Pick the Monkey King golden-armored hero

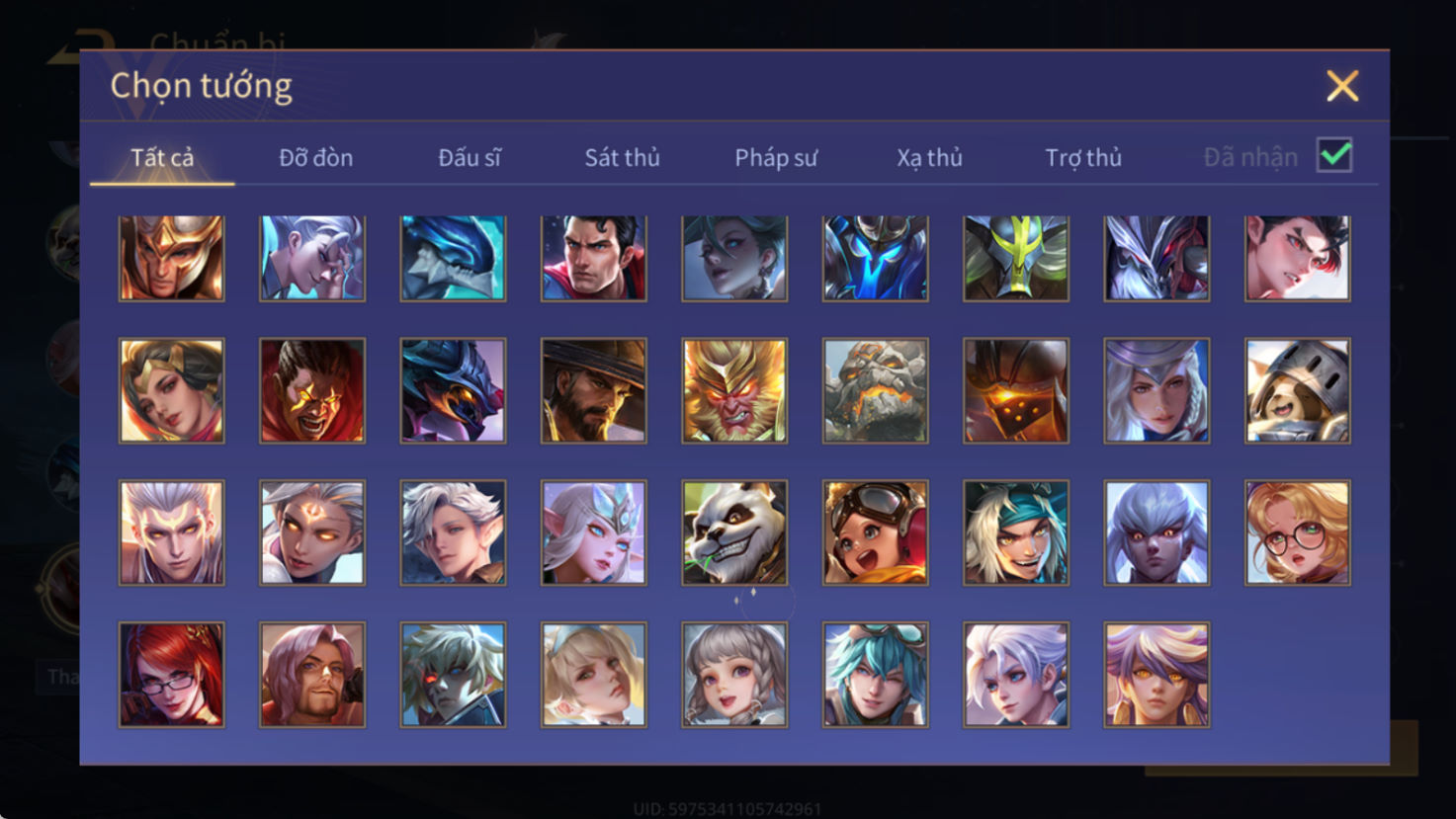[734, 391]
